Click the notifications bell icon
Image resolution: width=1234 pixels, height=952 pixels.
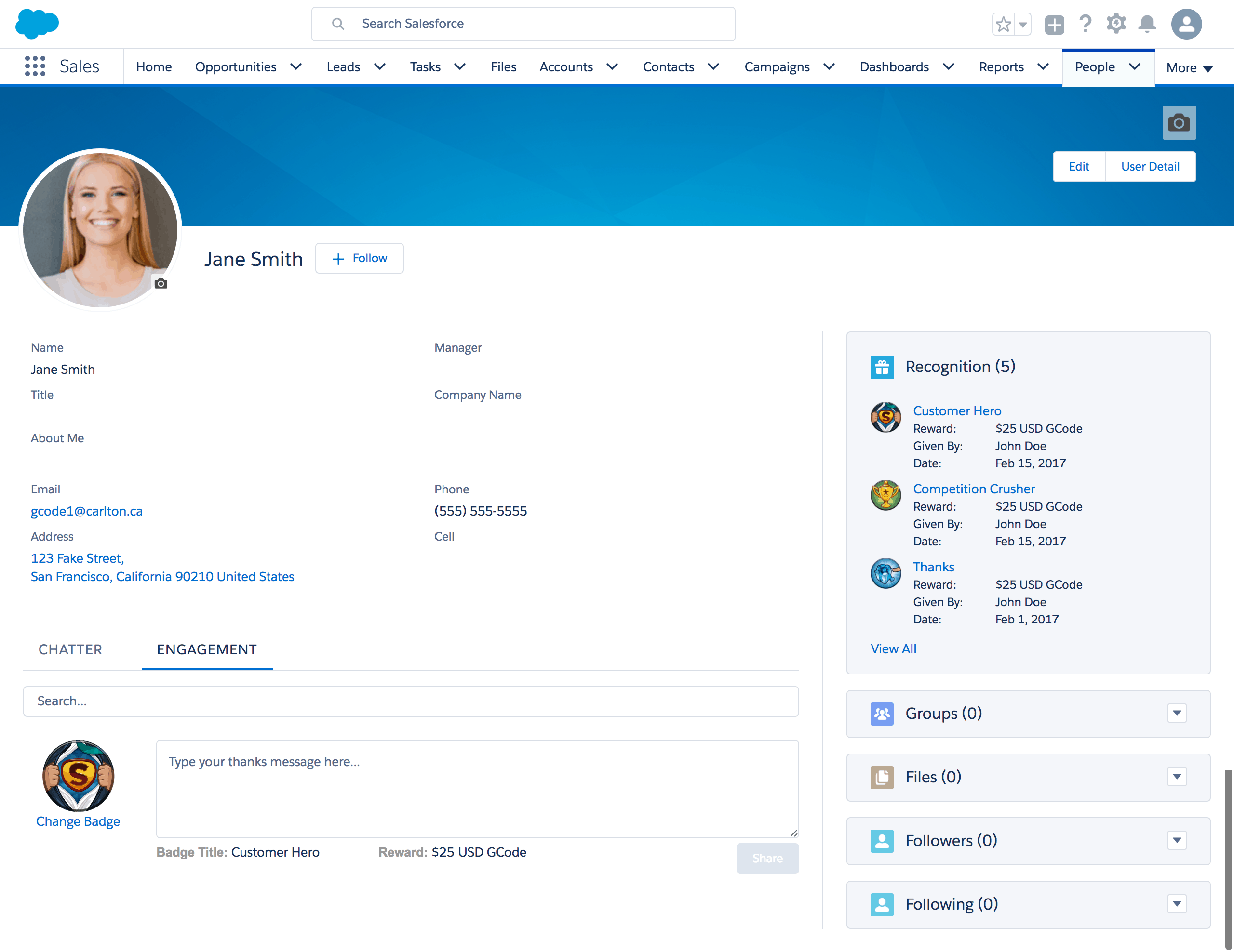click(x=1147, y=24)
